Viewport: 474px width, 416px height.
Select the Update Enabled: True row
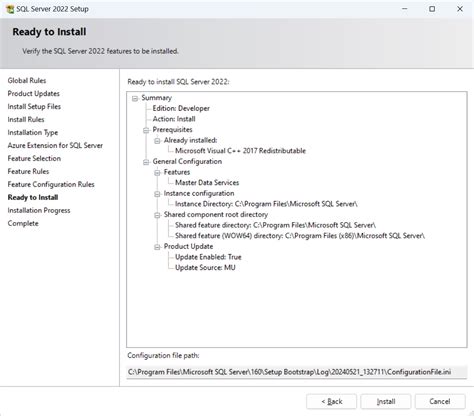(x=208, y=257)
